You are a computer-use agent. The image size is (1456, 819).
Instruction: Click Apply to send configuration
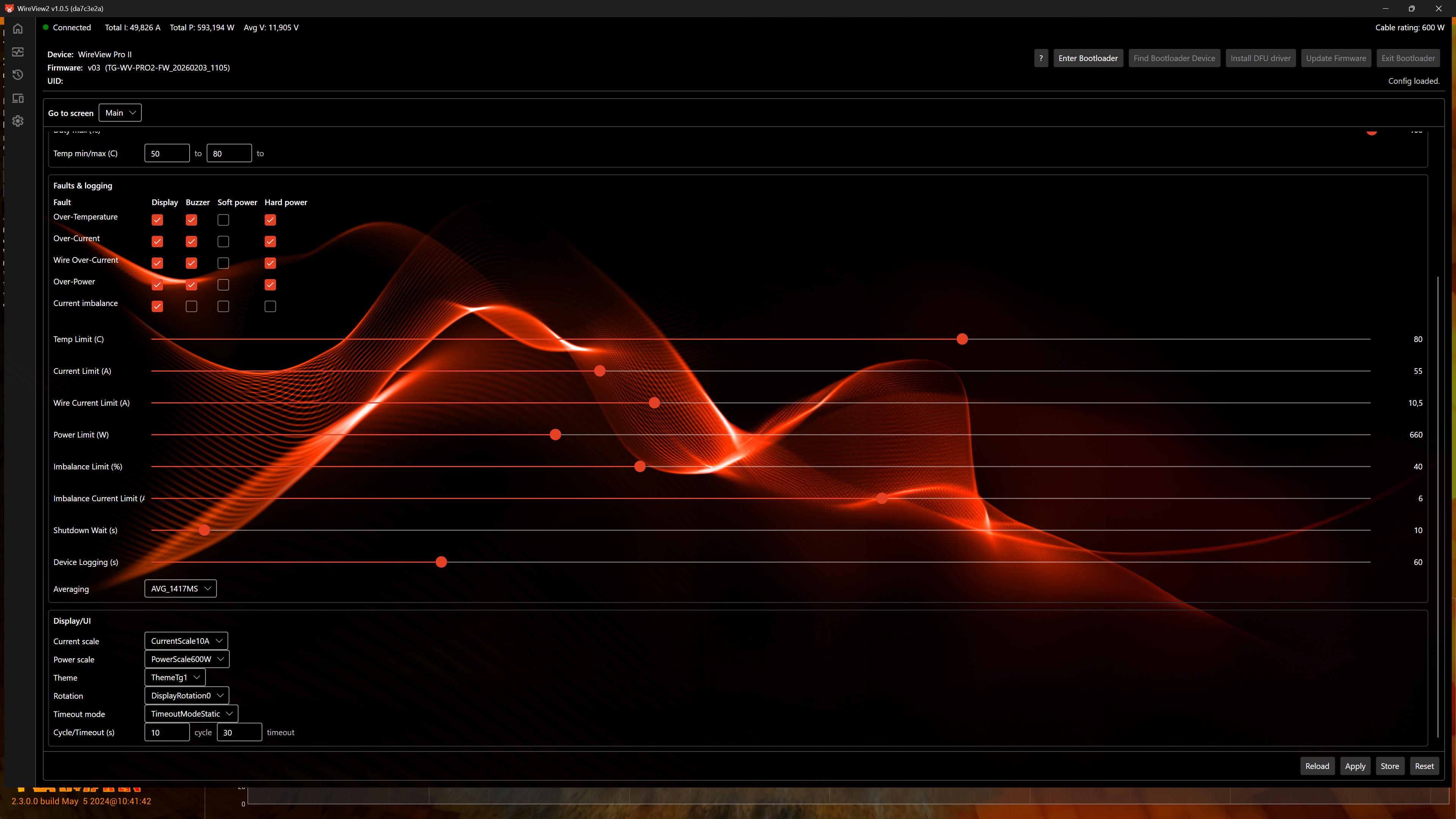(1355, 766)
